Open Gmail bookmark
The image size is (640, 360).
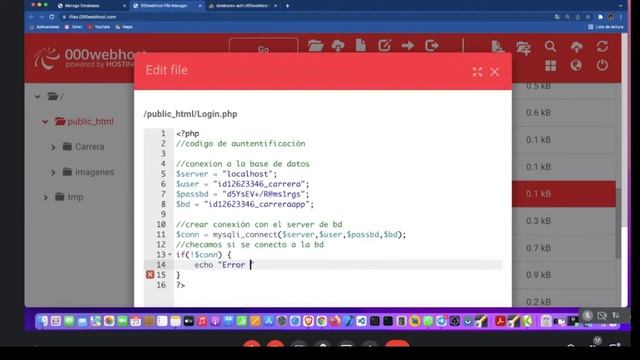pos(74,27)
